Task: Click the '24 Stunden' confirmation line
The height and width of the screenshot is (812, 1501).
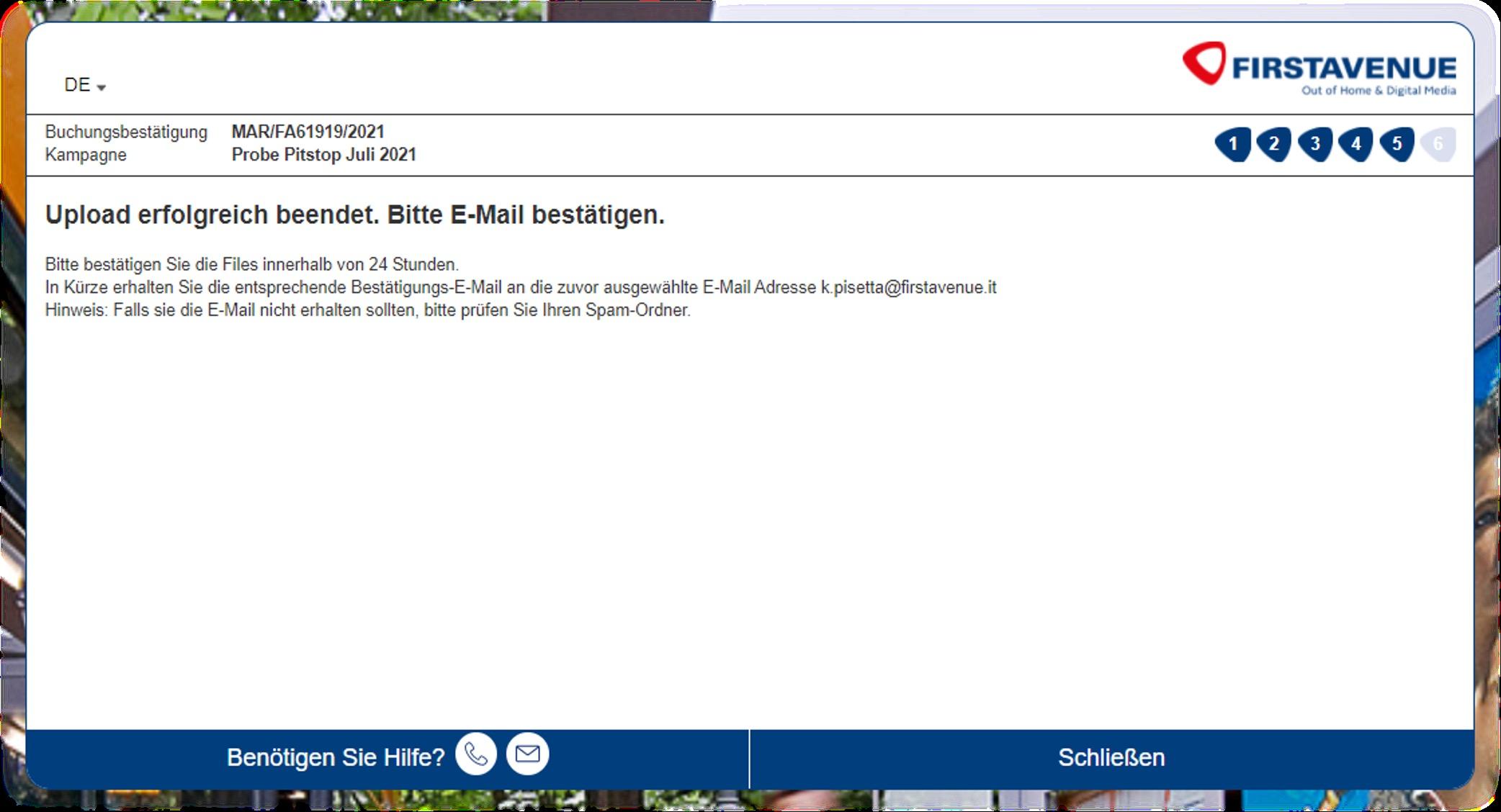Action: (x=251, y=264)
